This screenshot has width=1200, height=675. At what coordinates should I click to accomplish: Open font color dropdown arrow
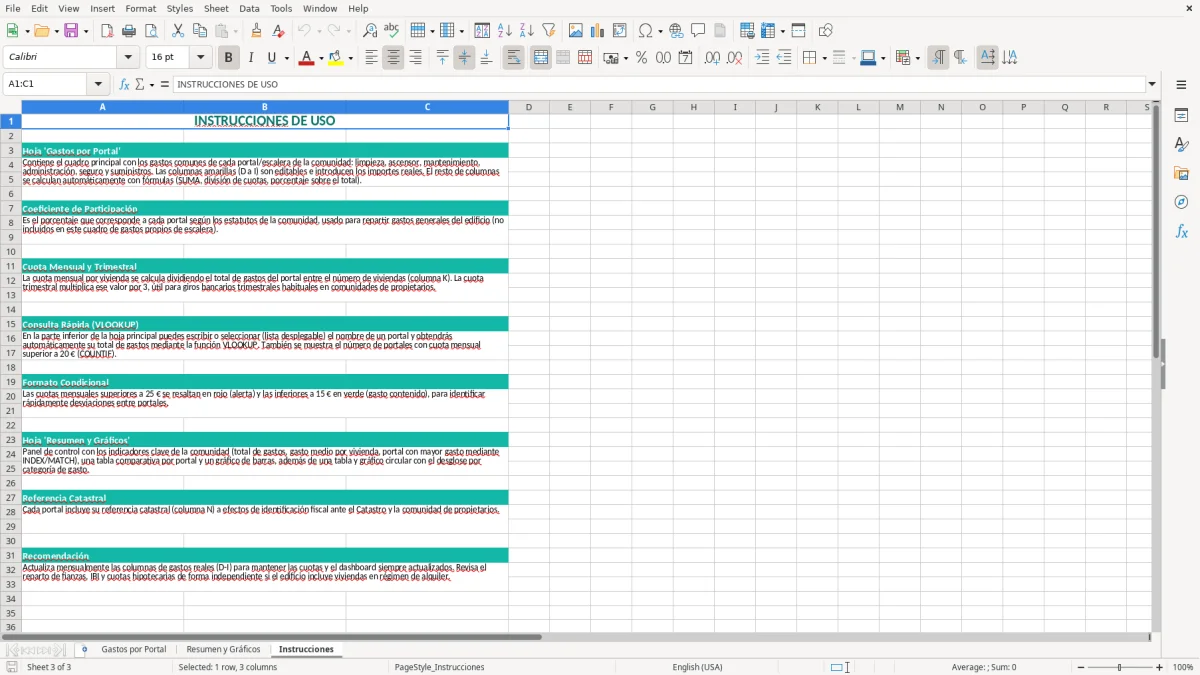pos(320,58)
